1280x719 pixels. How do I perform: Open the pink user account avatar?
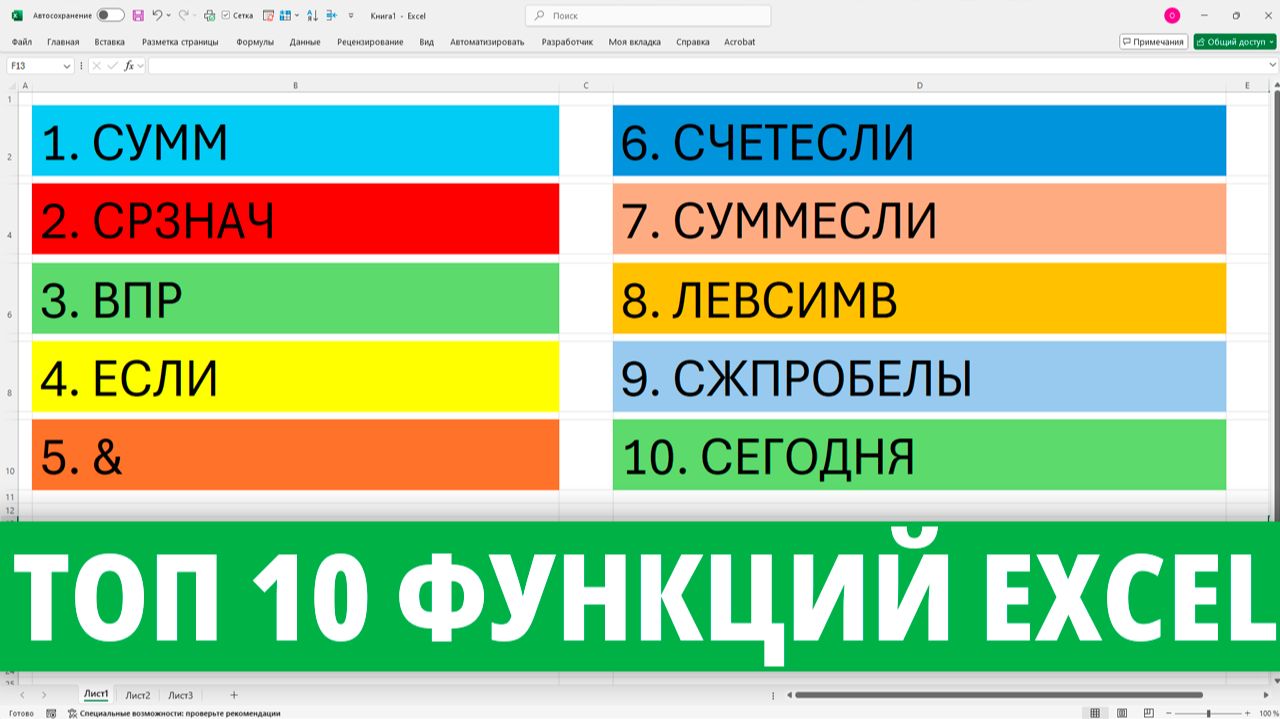(x=1172, y=16)
